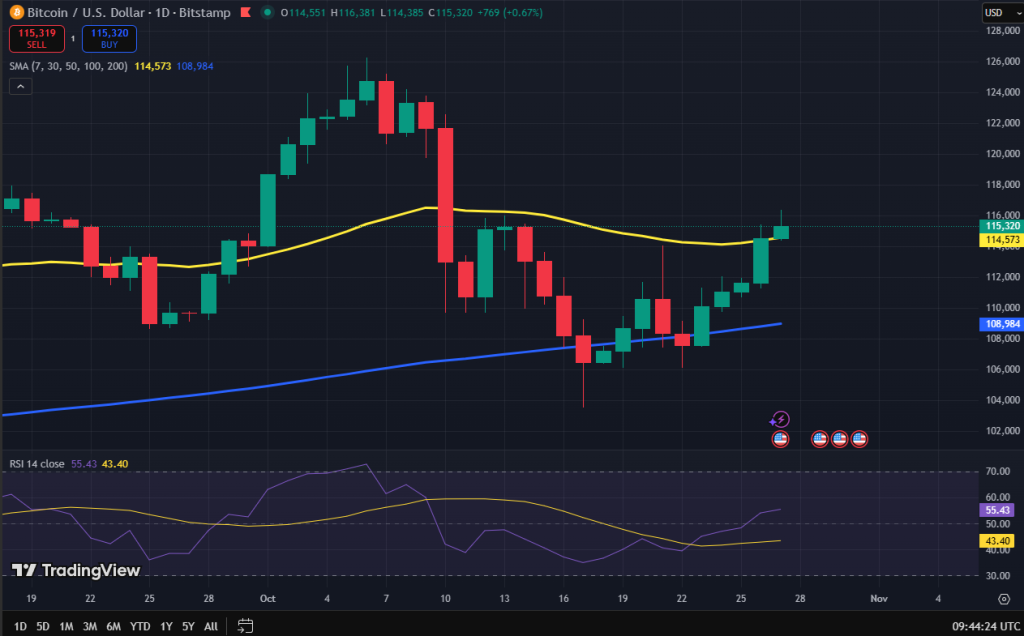This screenshot has width=1024, height=636.
Task: Select the 5Y range
Action: (188, 624)
